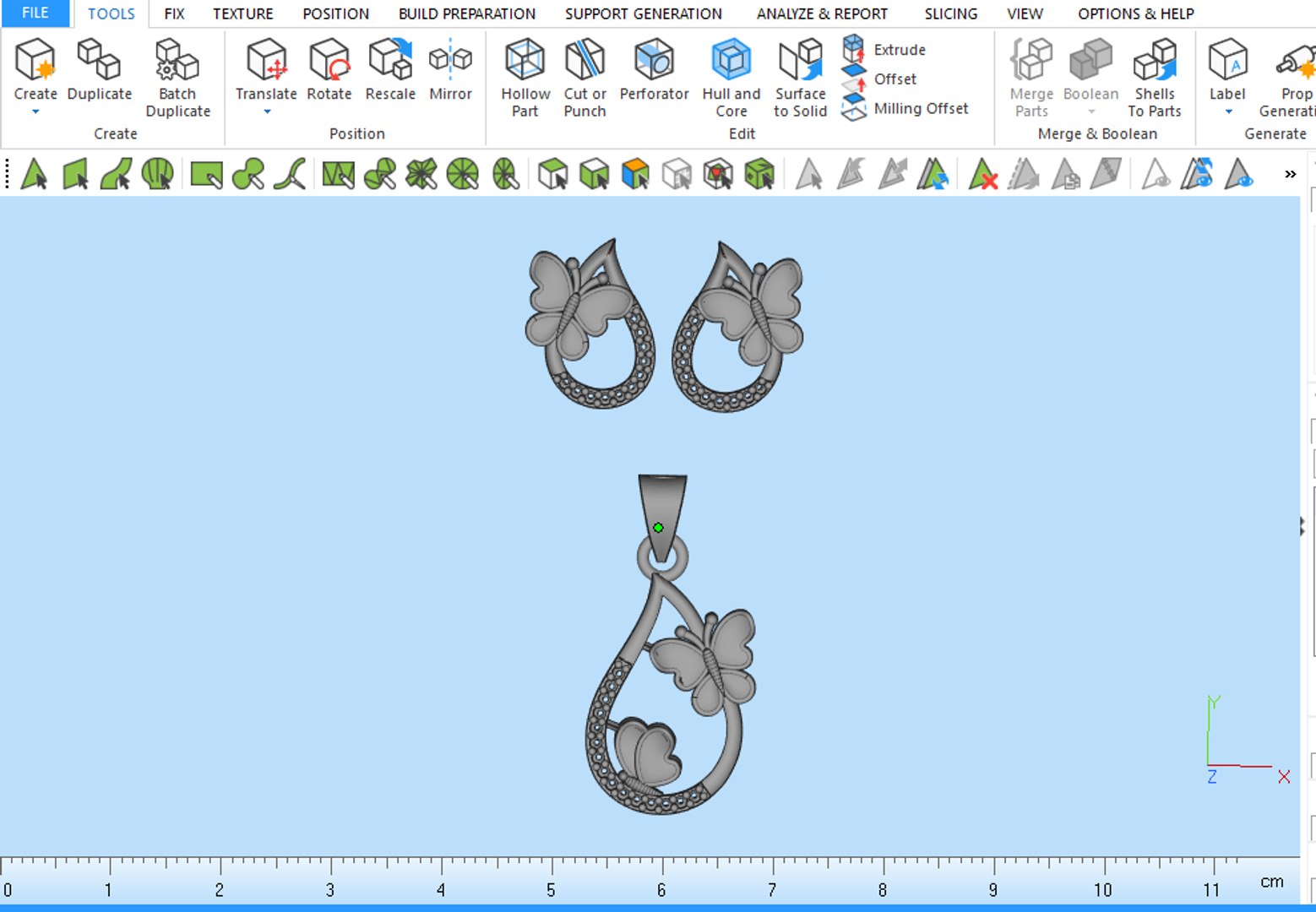Click the Duplicate tool icon
Viewport: 1316px width, 912px height.
(x=99, y=59)
